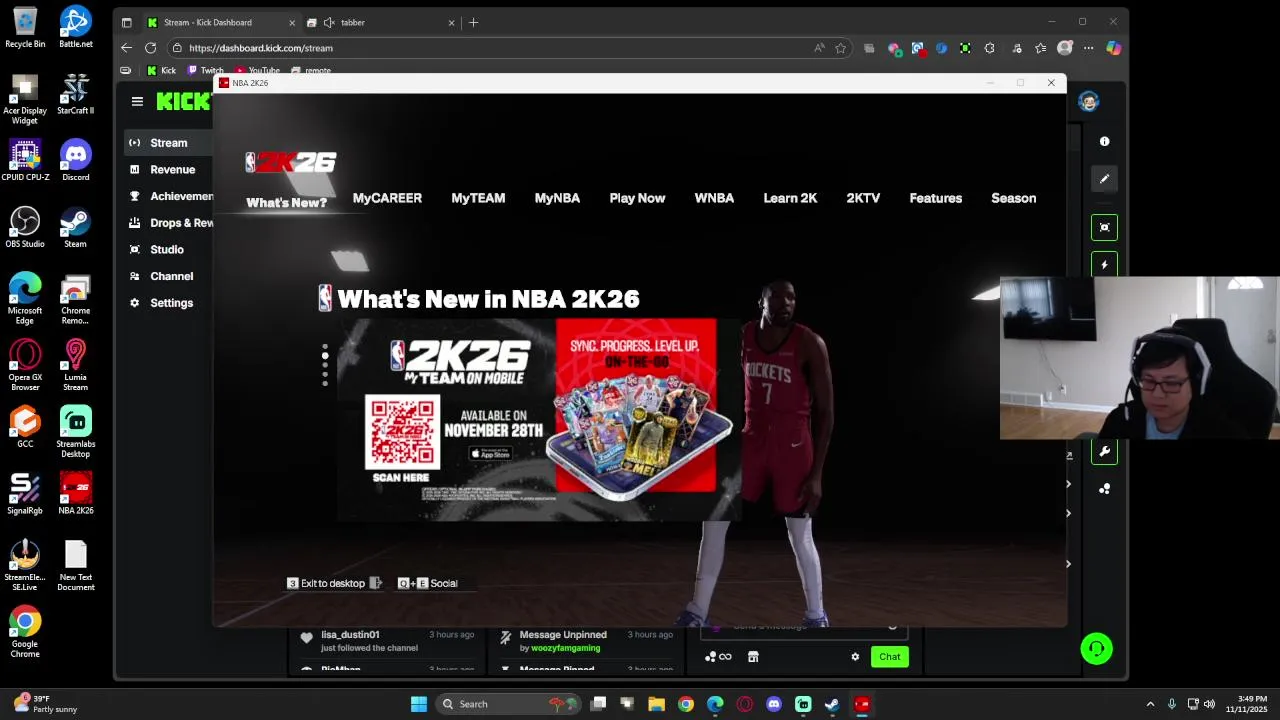1280x720 pixels.
Task: Open Channel in the Kick sidebar
Action: click(171, 276)
